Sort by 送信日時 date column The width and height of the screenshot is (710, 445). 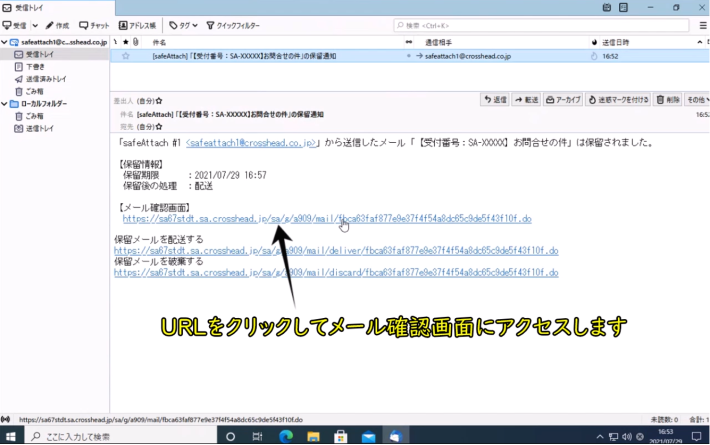615,43
